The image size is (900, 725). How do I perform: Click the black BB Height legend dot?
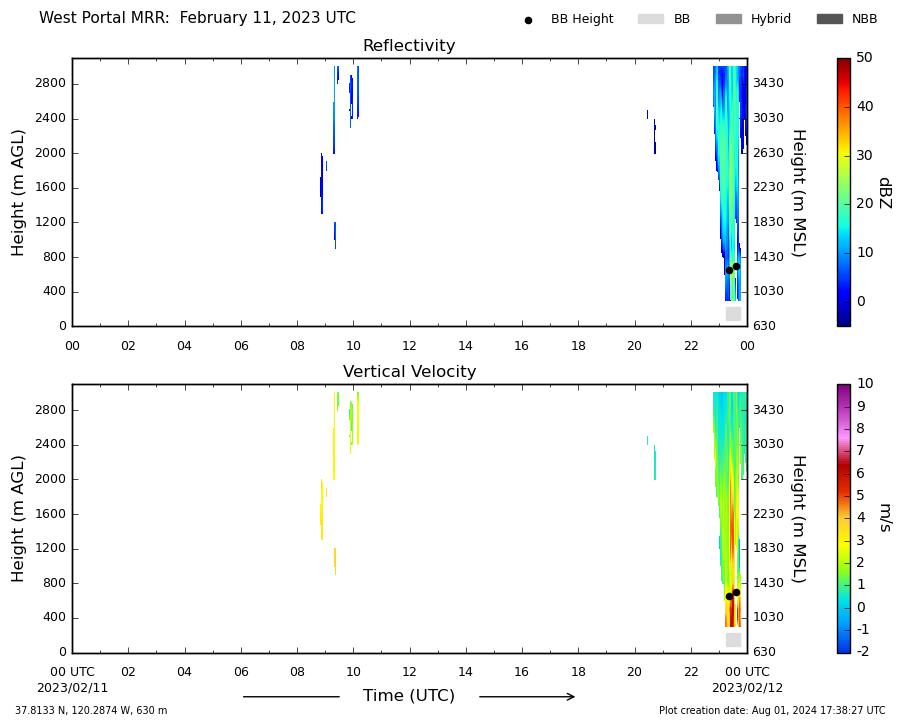(x=528, y=20)
